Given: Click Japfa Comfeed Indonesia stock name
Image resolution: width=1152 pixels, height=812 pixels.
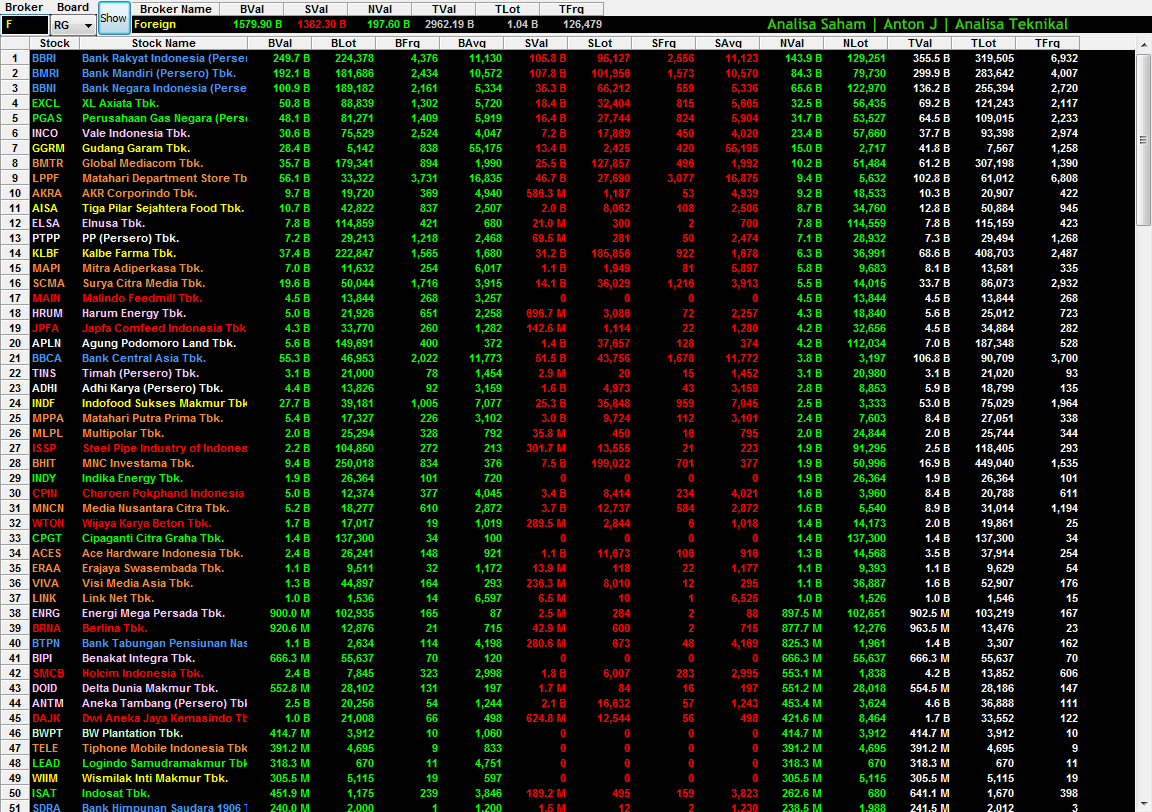Looking at the screenshot, I should coord(164,328).
